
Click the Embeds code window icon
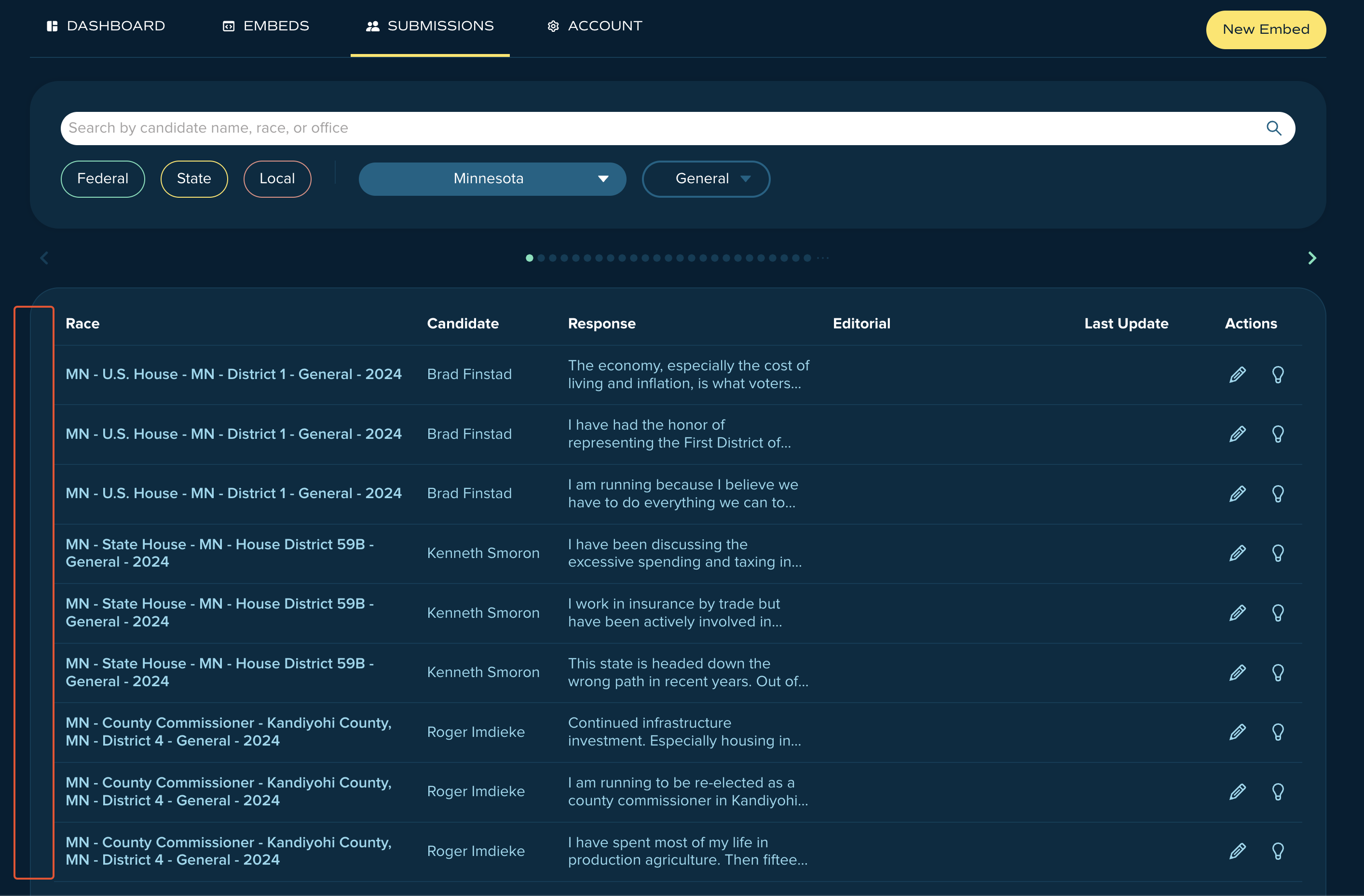click(229, 26)
